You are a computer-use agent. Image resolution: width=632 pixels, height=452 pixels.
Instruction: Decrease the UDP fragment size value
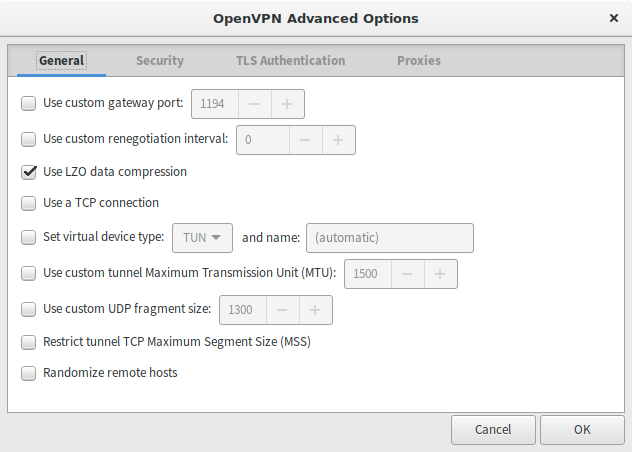tap(283, 310)
